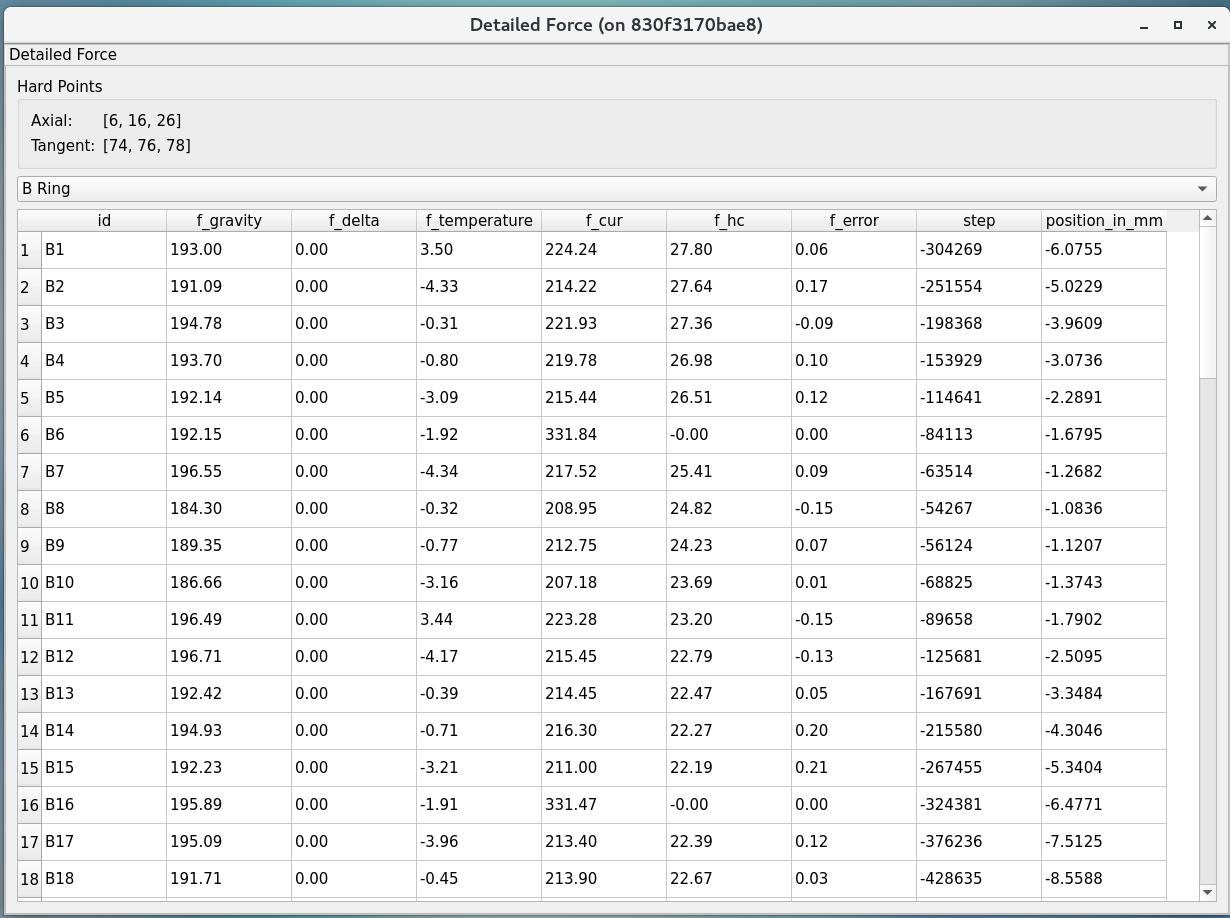Select row header number 16

[x=29, y=805]
